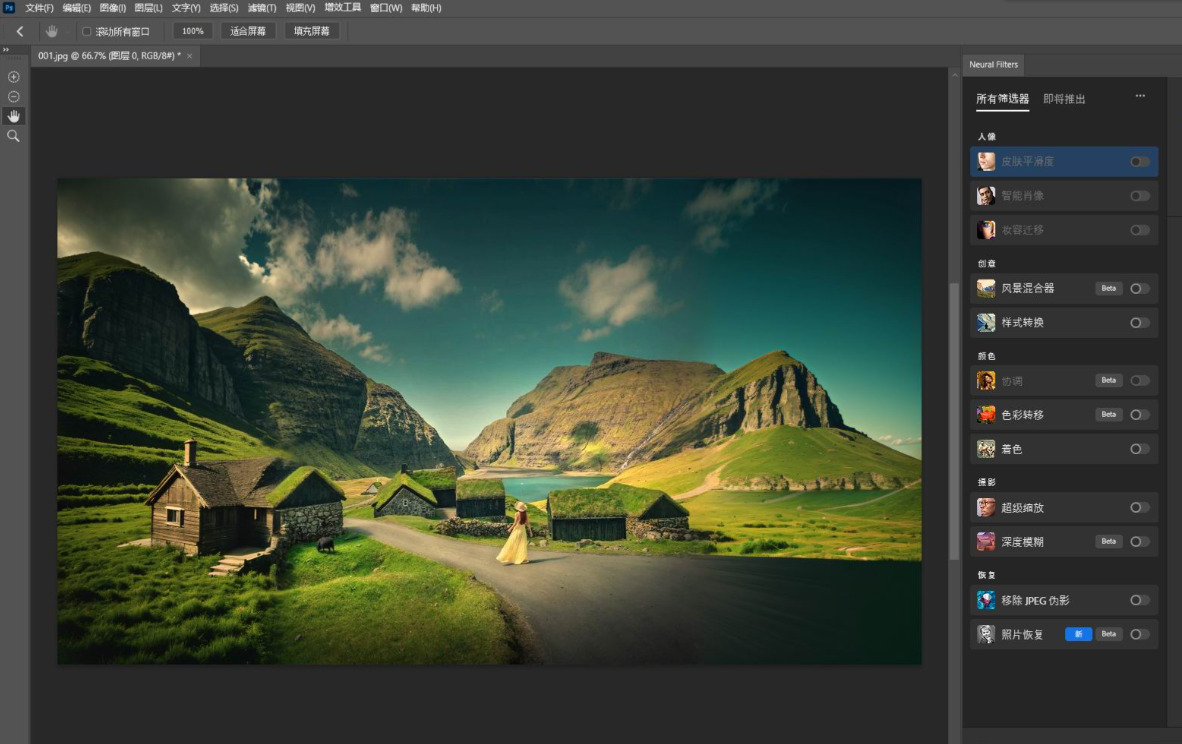Screen dimensions: 1182x744
Task: Open the 滤镜(T) menu
Action: click(262, 8)
